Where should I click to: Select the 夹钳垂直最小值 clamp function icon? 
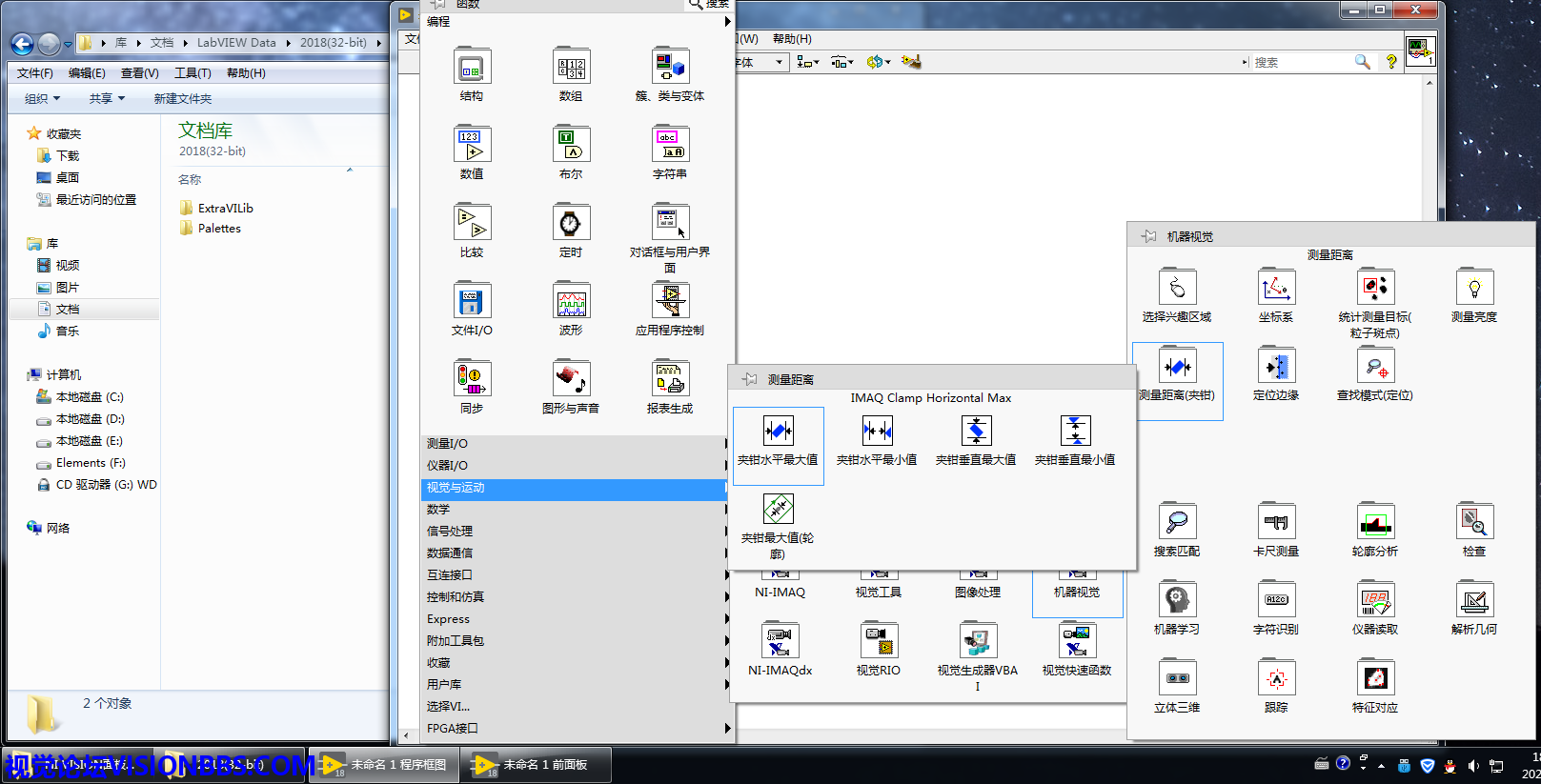1075,432
